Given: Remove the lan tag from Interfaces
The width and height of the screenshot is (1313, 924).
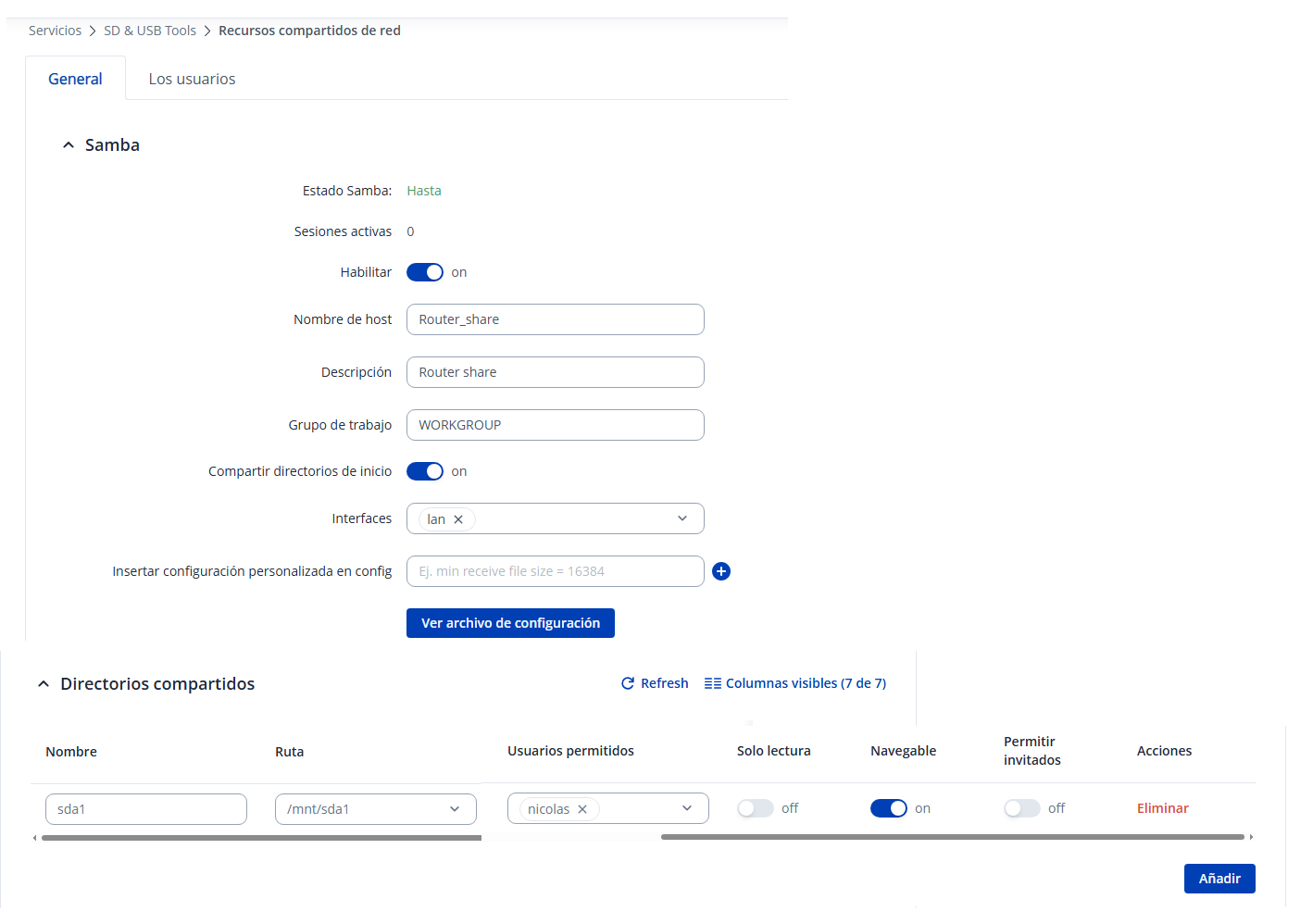Looking at the screenshot, I should coord(458,519).
